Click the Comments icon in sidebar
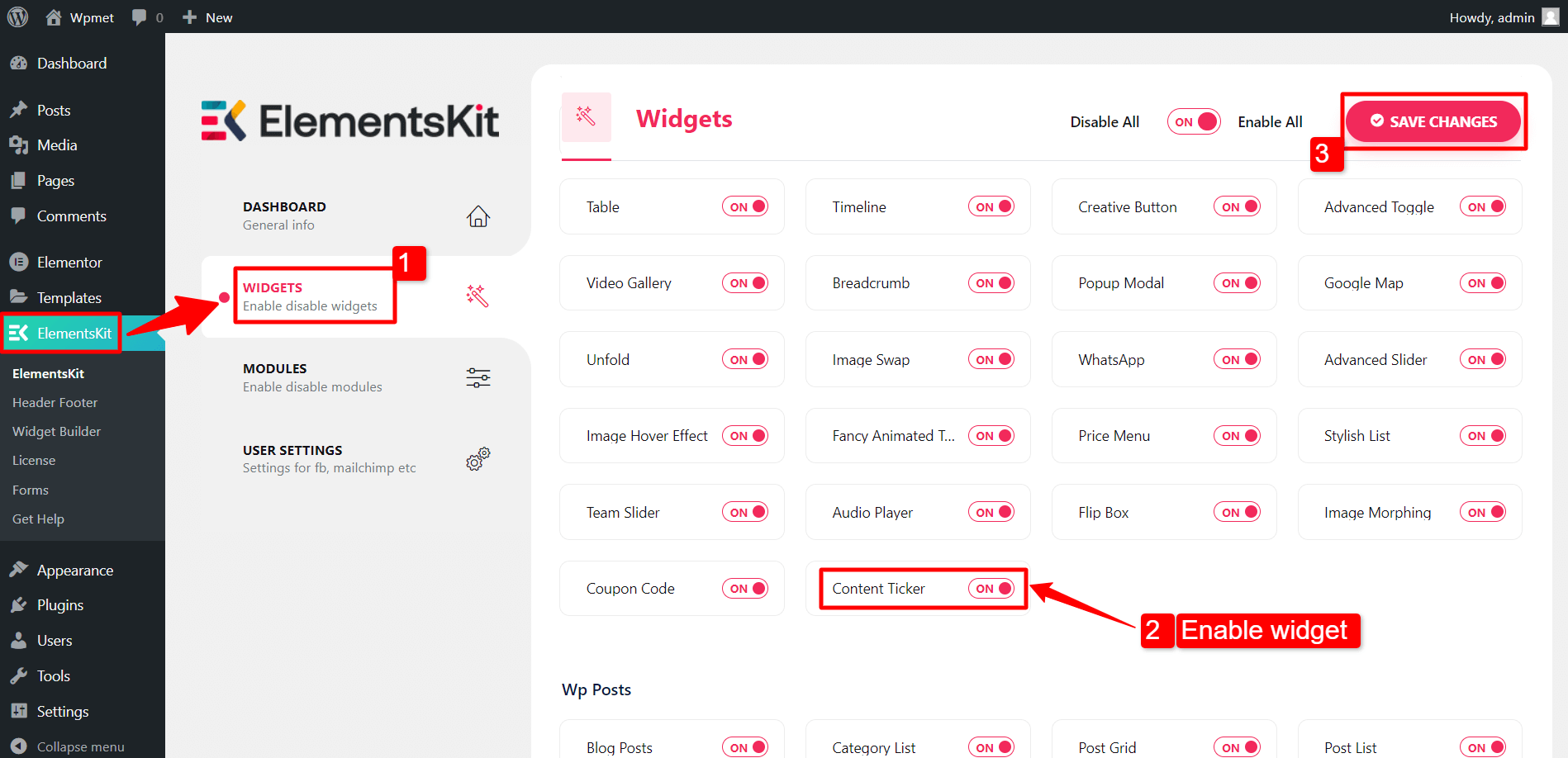The height and width of the screenshot is (758, 1568). click(19, 216)
